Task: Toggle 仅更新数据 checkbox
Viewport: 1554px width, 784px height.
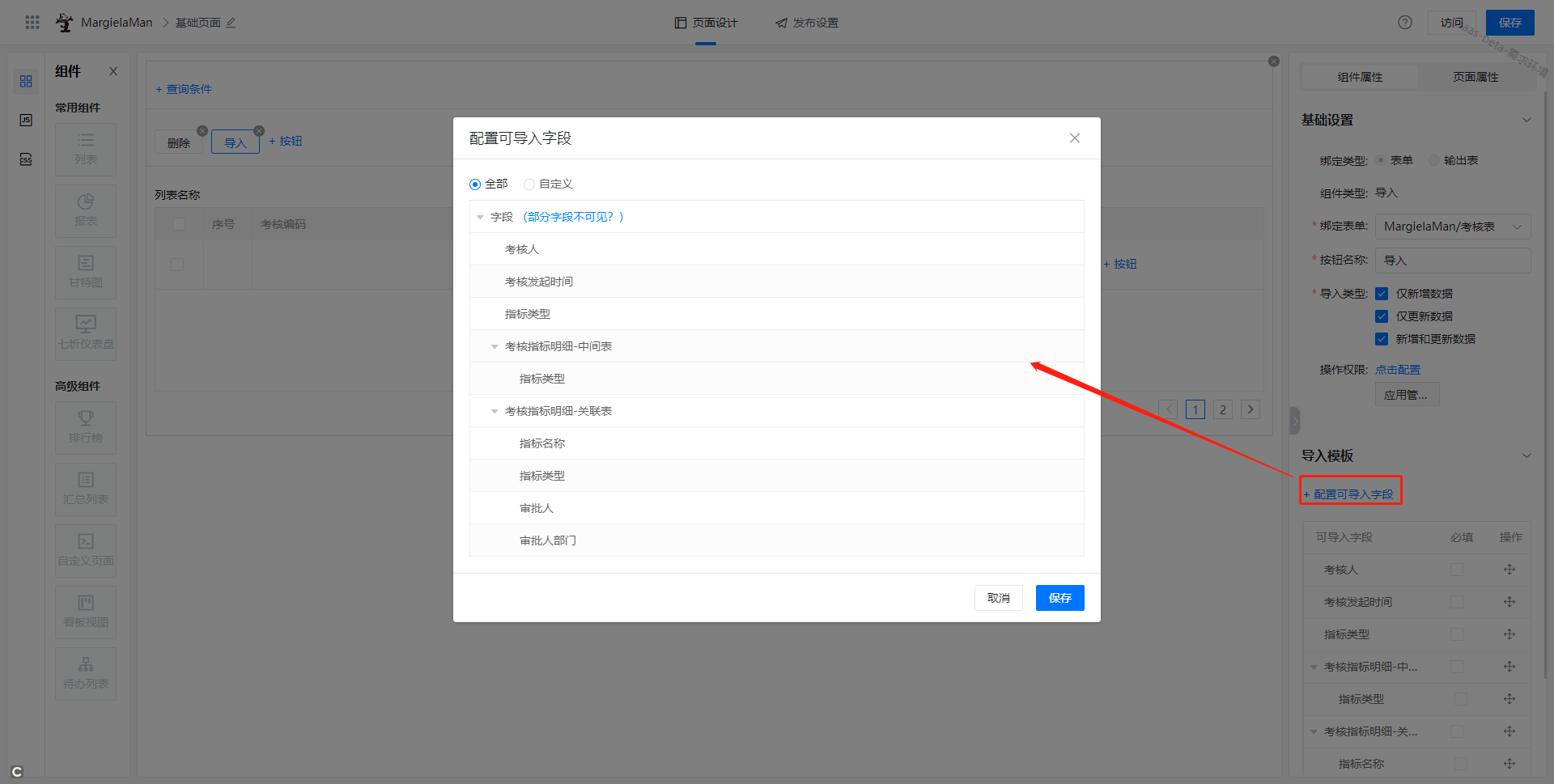Action: [1382, 316]
